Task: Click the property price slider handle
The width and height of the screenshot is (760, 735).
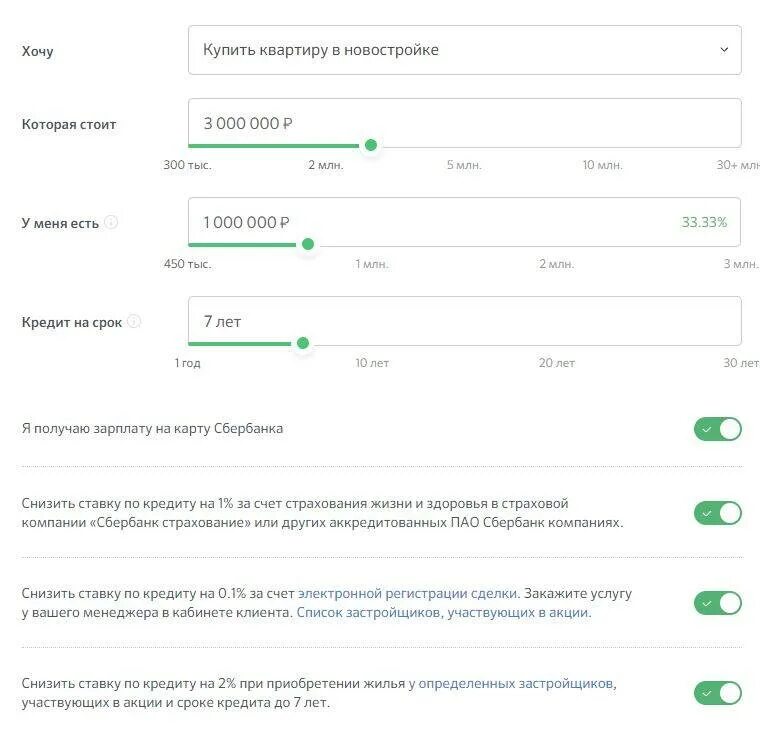Action: click(371, 145)
